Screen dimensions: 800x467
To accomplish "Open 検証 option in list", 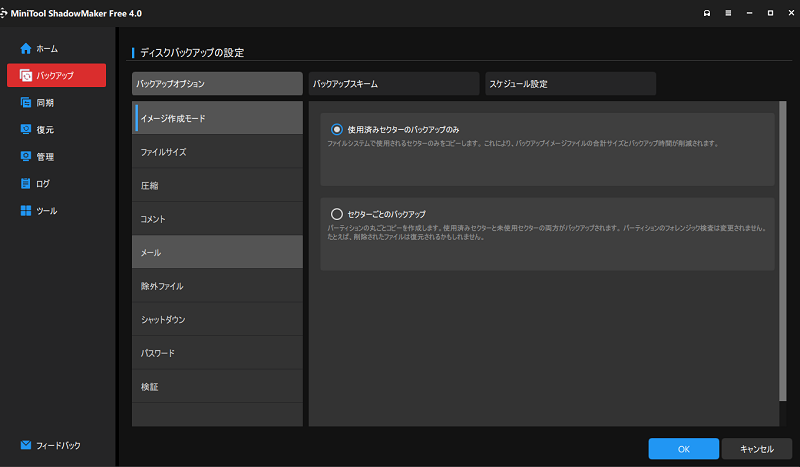I will 217,386.
